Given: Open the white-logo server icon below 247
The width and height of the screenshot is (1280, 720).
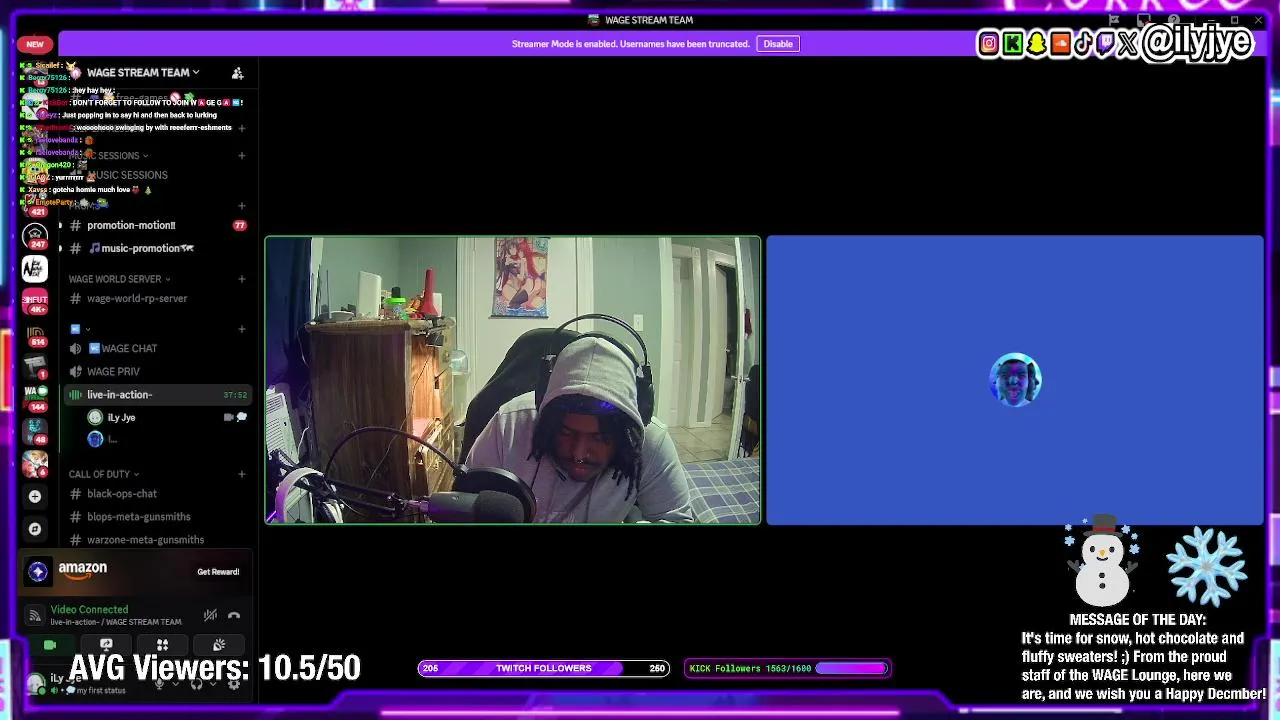Looking at the screenshot, I should [x=35, y=269].
